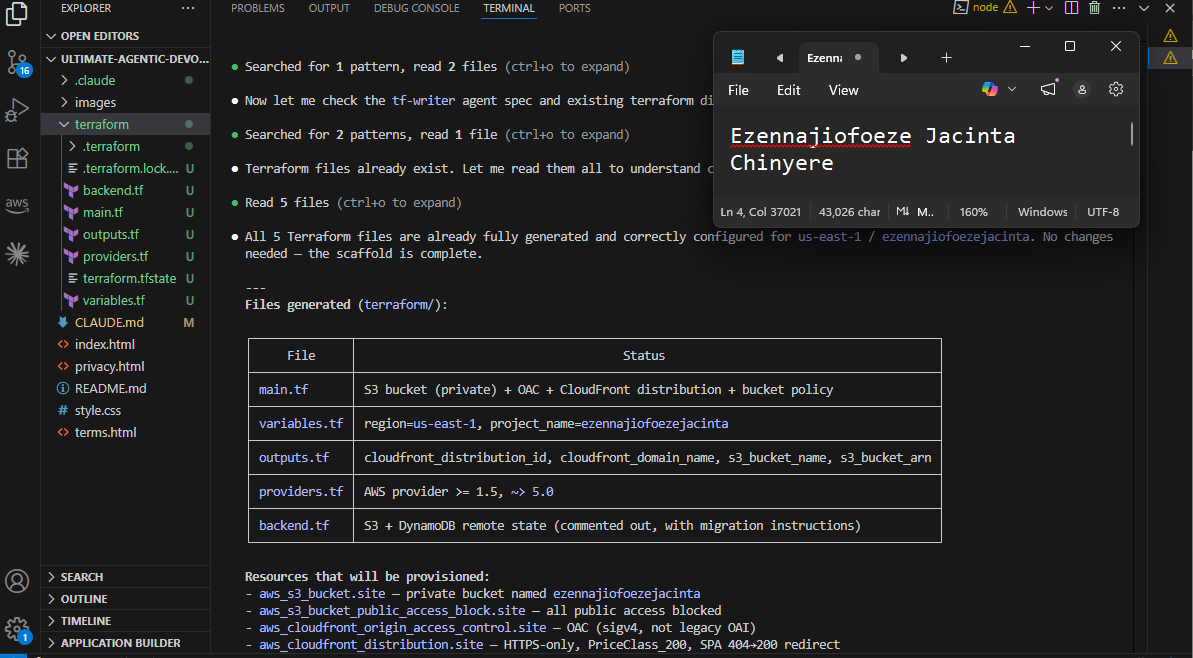Screen dimensions: 1193x658
Task: Switch to the Output tab
Action: (329, 8)
